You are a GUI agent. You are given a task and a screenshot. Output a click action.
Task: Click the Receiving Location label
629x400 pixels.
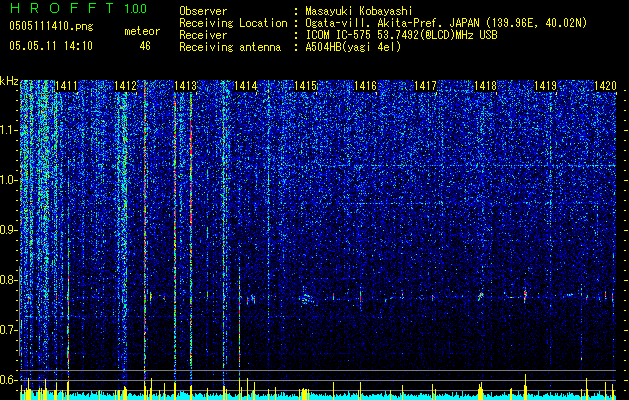click(233, 23)
